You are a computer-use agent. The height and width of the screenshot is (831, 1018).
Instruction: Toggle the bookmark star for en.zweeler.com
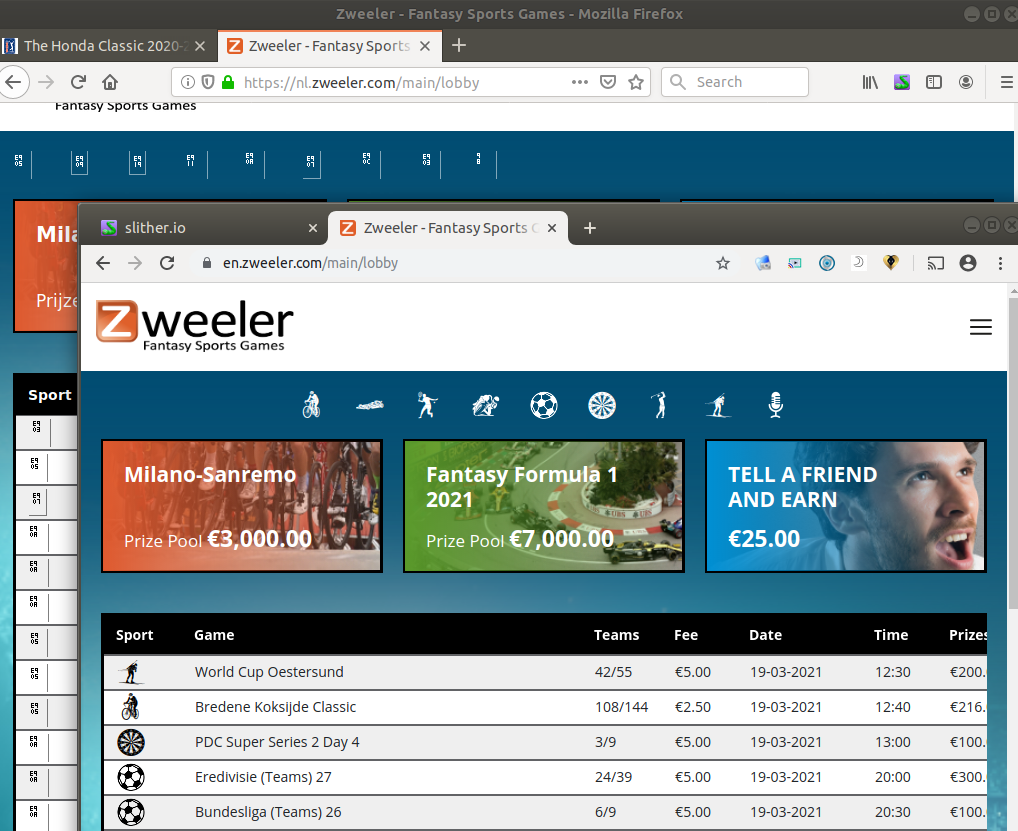tap(723, 262)
